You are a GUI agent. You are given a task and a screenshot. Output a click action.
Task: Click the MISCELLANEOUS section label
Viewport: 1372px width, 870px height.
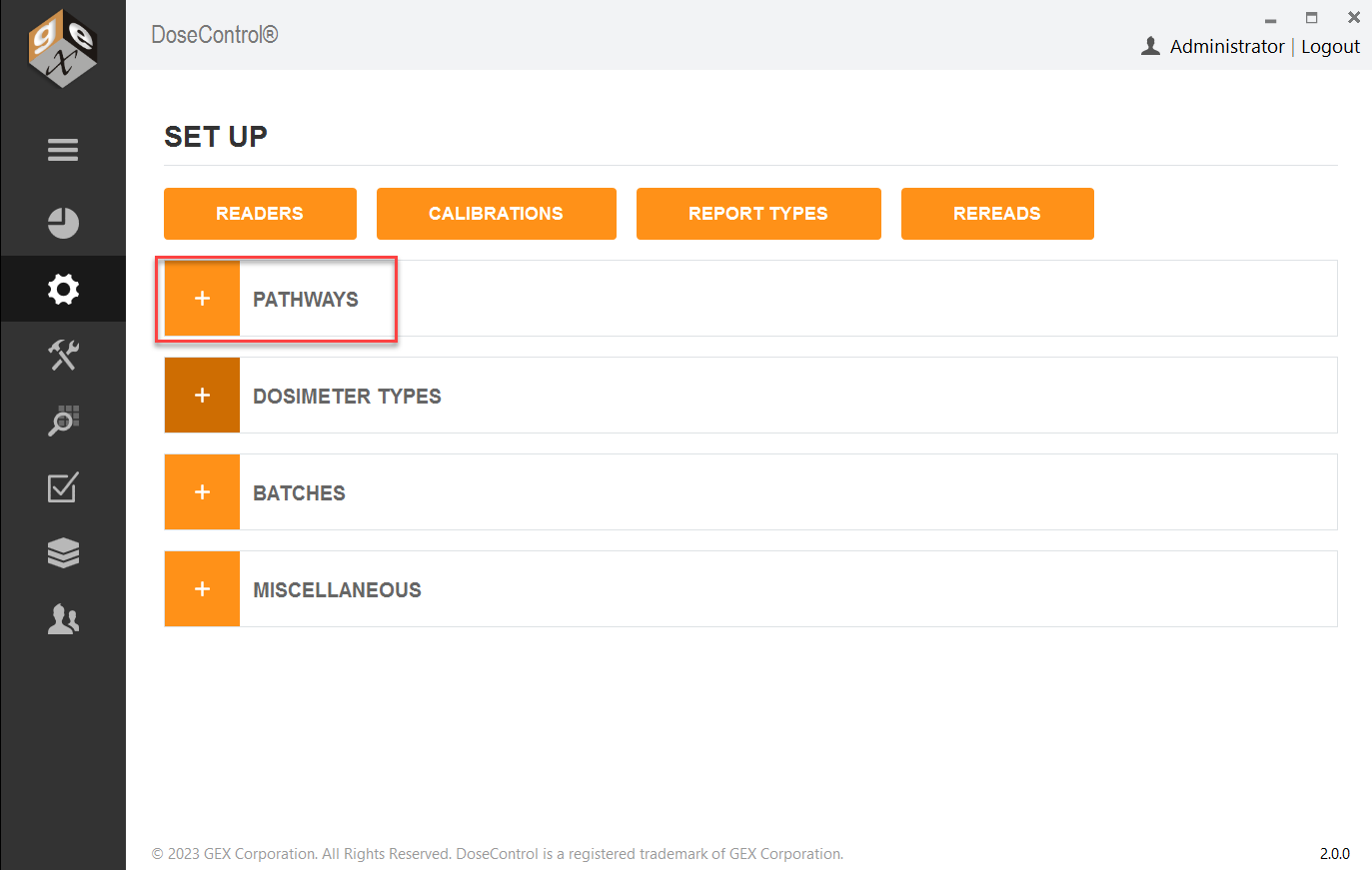337,590
